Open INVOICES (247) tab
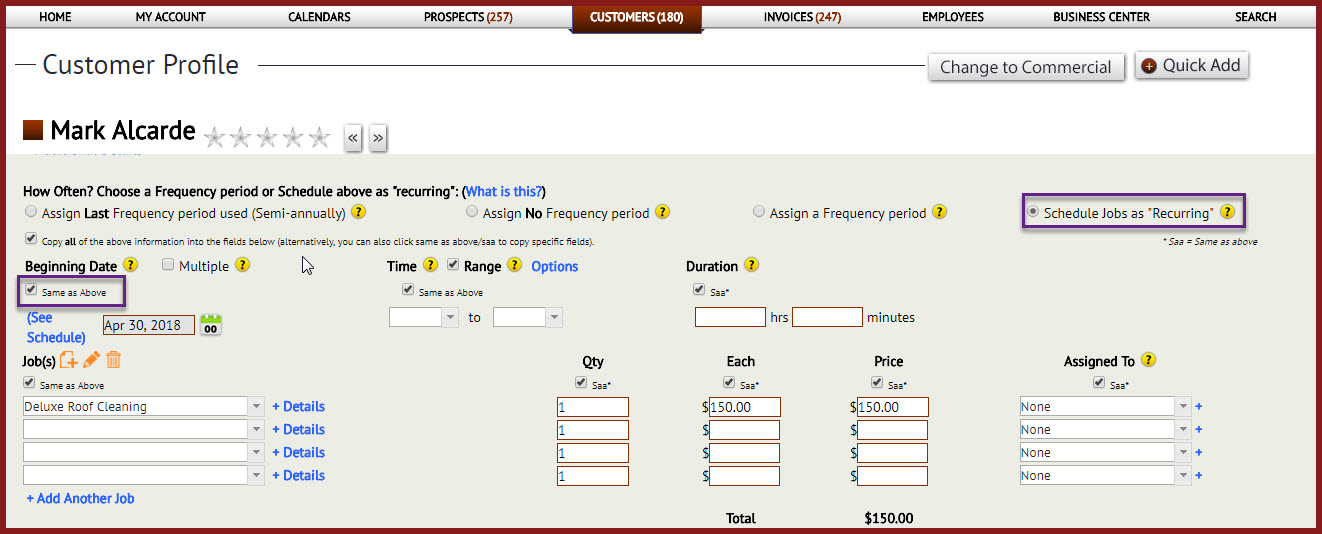1322x534 pixels. pos(802,17)
